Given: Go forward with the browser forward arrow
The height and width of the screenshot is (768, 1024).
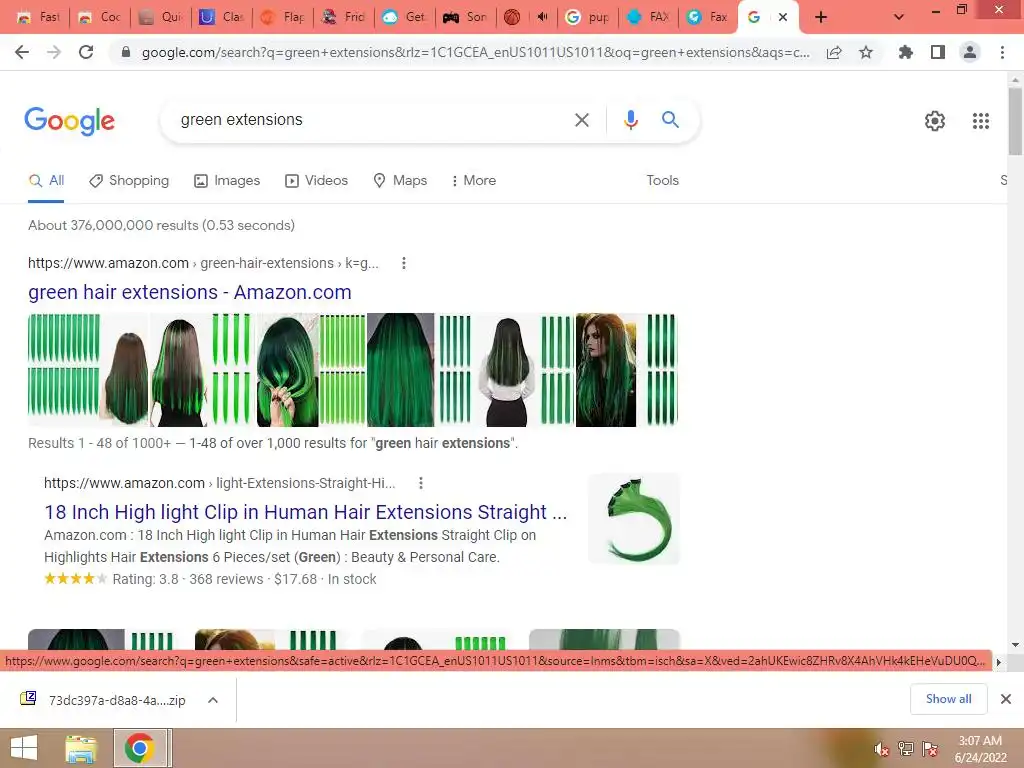Looking at the screenshot, I should (54, 52).
